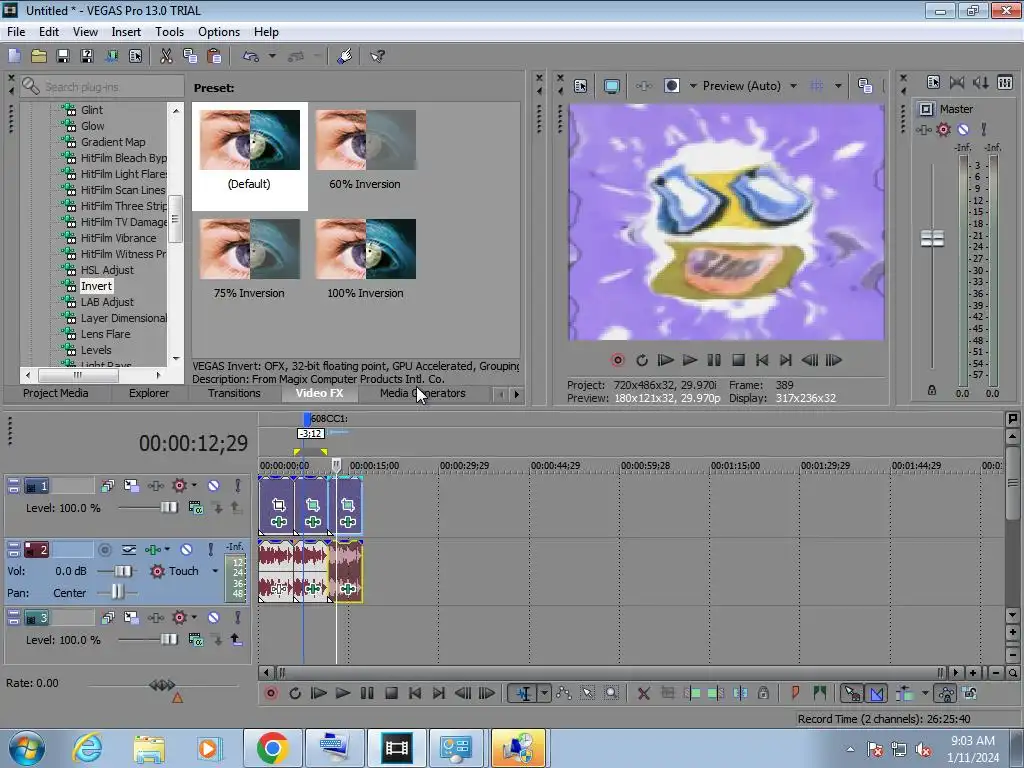The height and width of the screenshot is (768, 1024).
Task: Expand the Undo history dropdown arrow
Action: 272,56
